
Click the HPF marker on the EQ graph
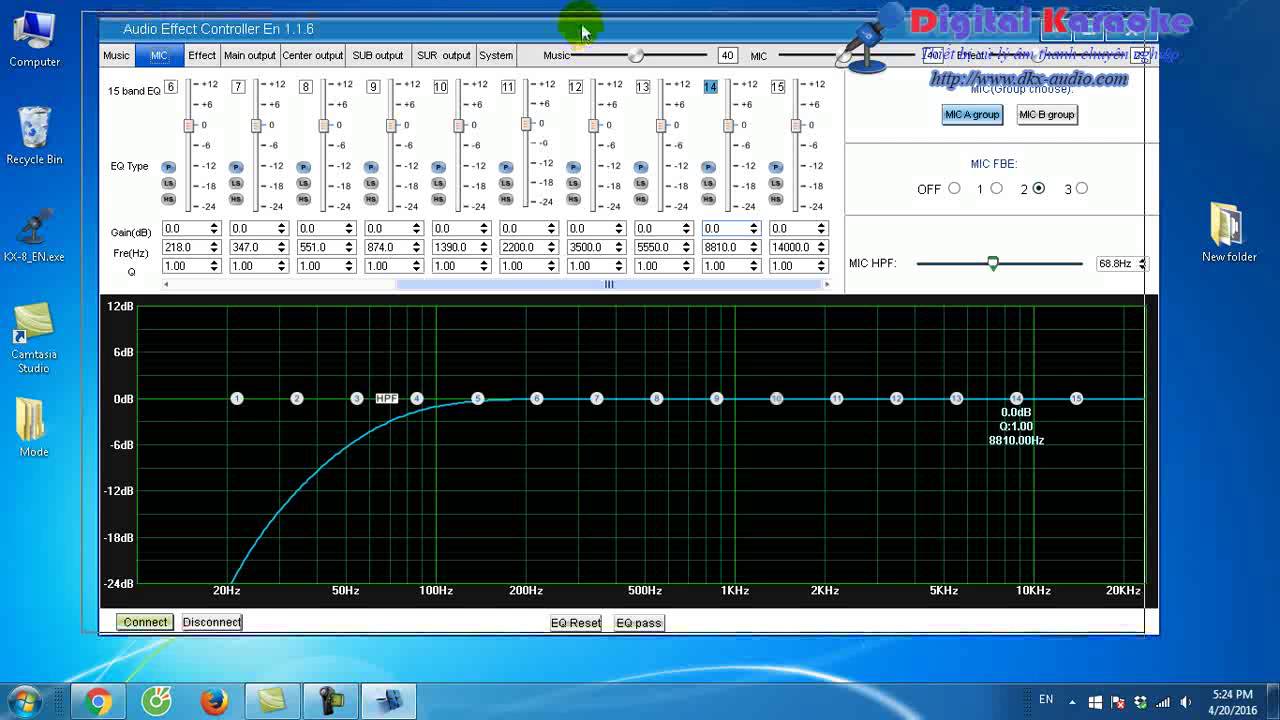[x=386, y=398]
